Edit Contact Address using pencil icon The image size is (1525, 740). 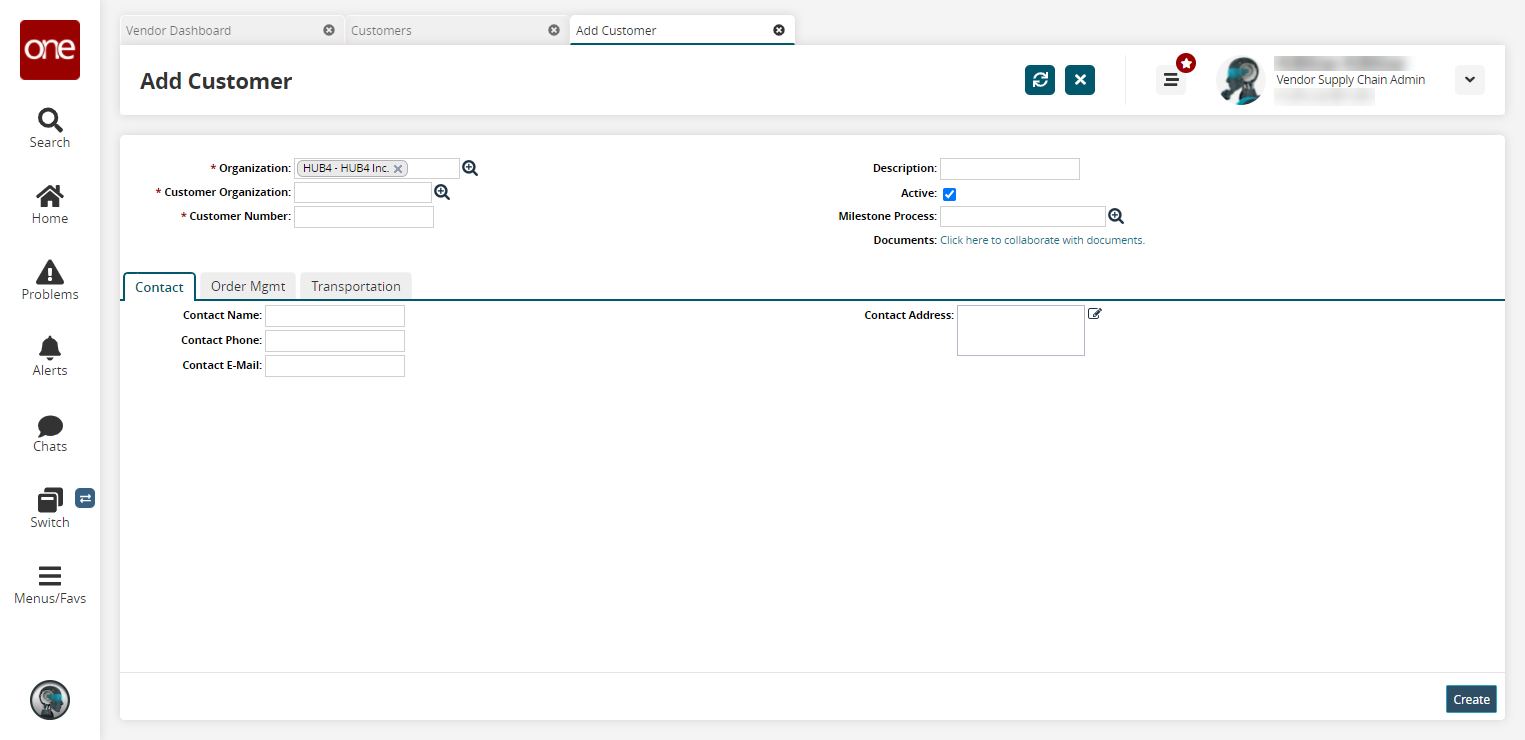1095,314
